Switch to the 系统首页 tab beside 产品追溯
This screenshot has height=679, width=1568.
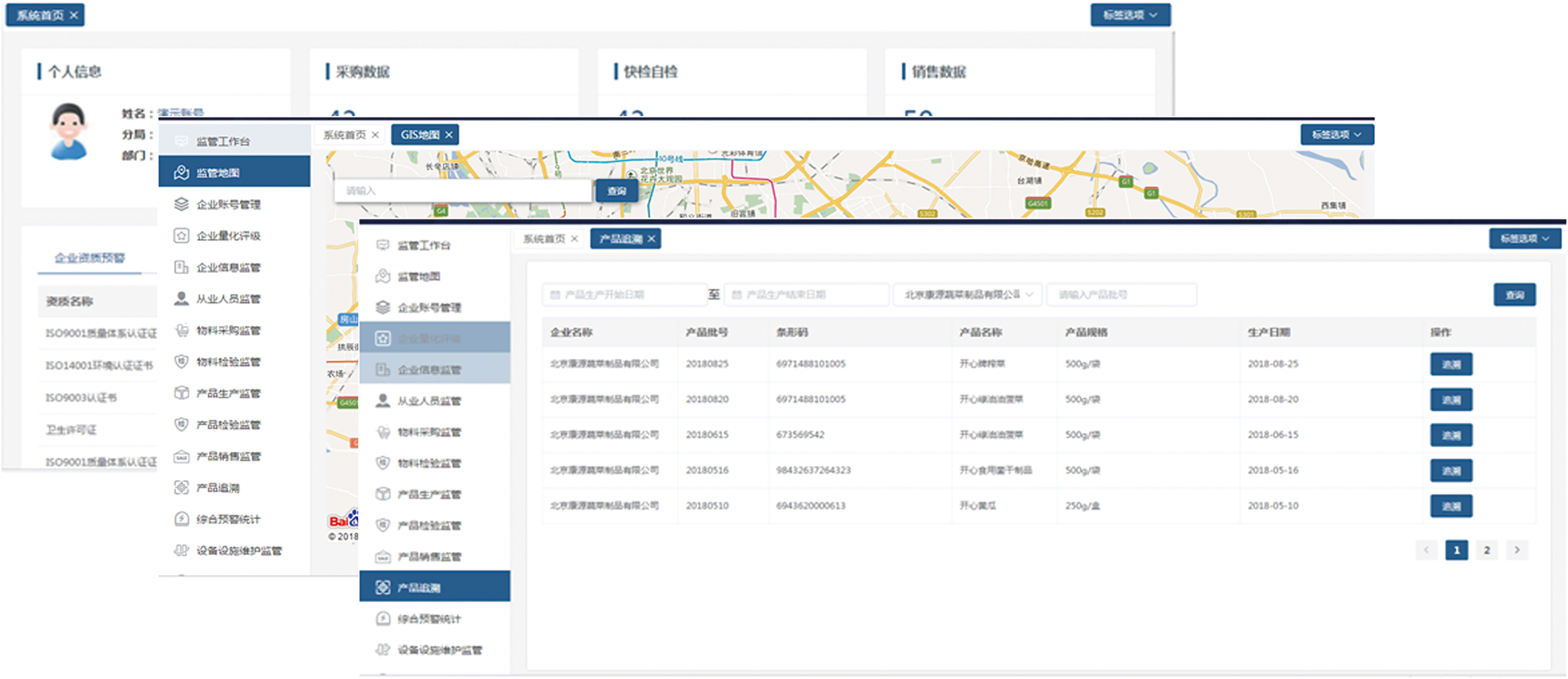[x=544, y=239]
